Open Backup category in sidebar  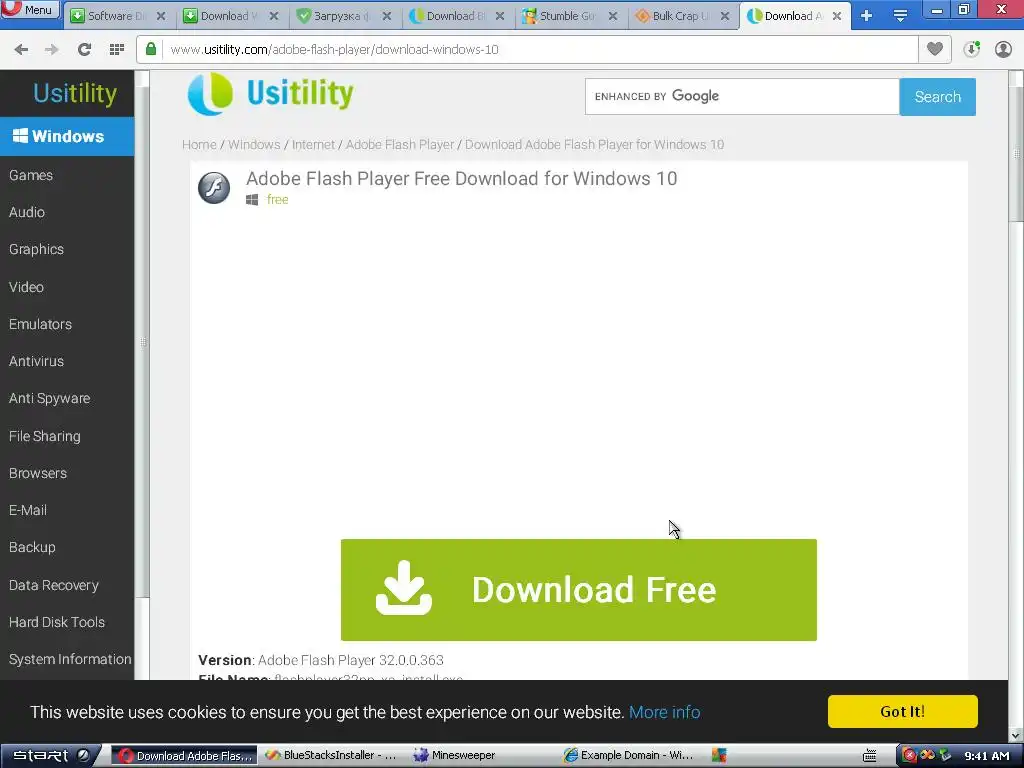(x=32, y=547)
